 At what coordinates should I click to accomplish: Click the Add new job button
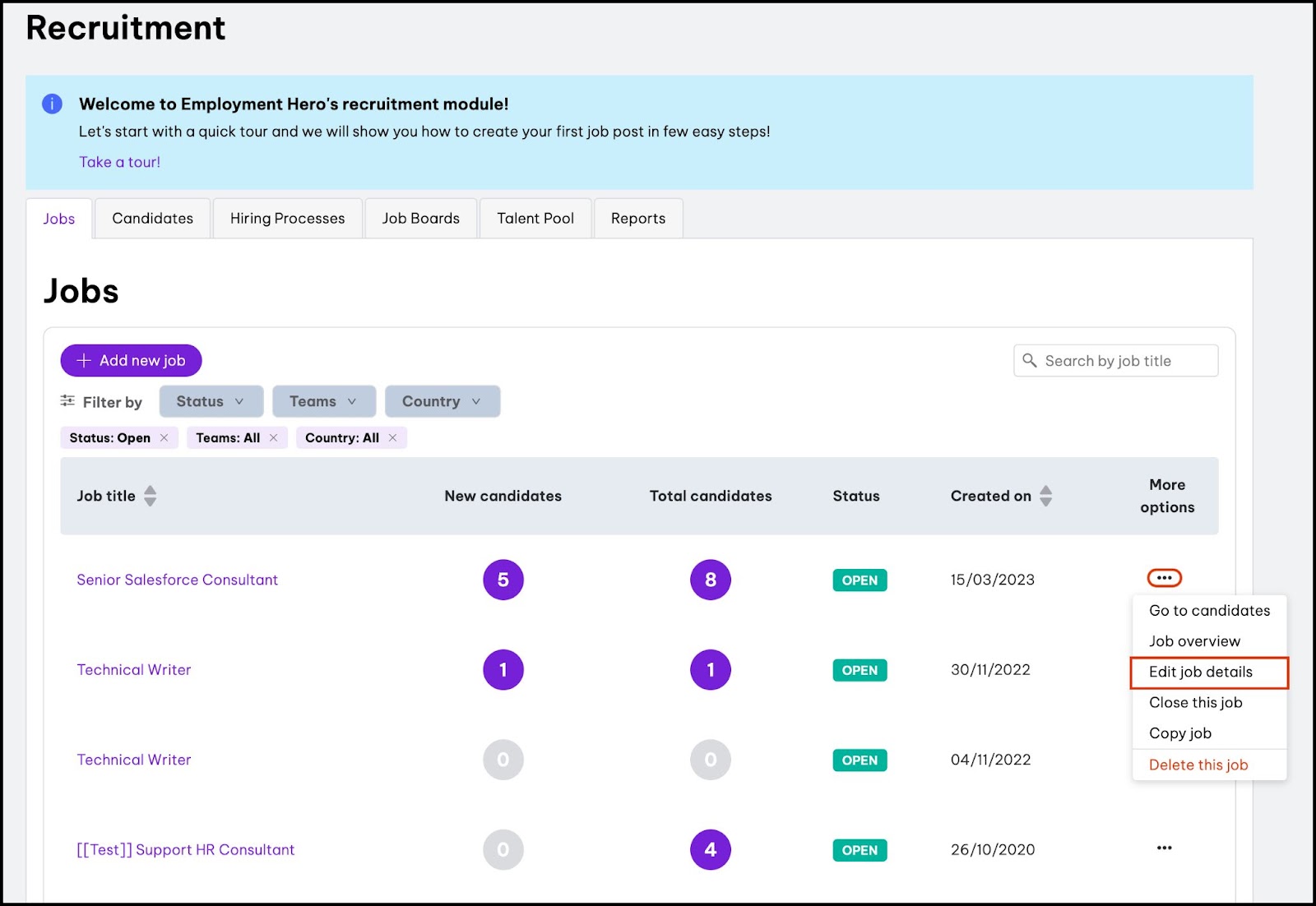(x=131, y=360)
